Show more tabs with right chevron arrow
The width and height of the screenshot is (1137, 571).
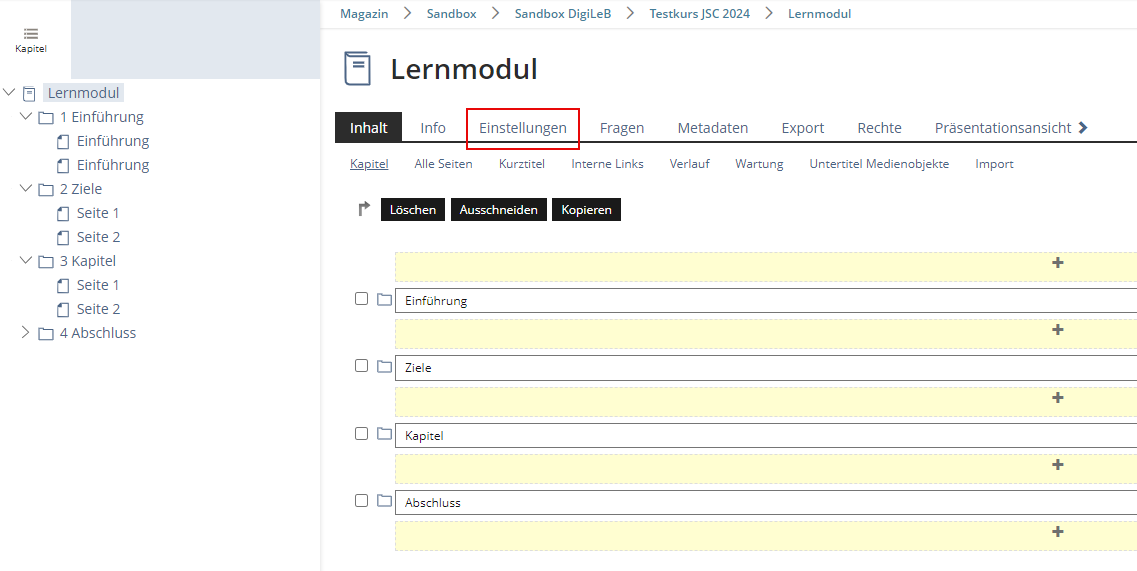click(x=1083, y=128)
